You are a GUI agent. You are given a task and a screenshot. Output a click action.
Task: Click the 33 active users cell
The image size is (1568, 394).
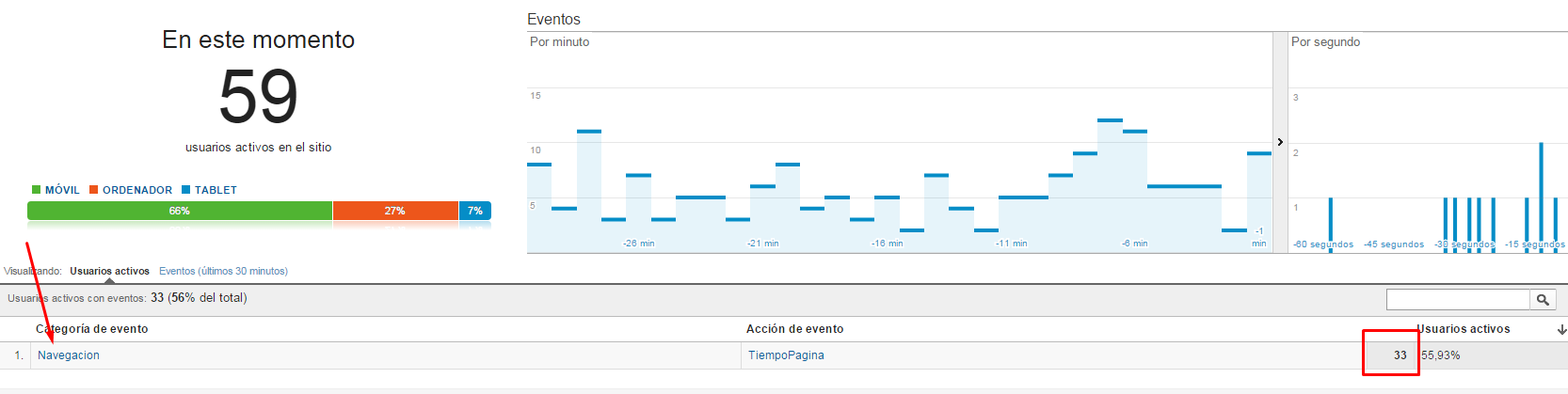pos(1400,355)
